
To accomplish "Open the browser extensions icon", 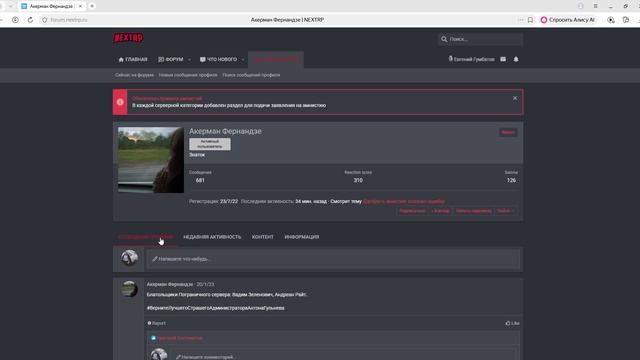I will [611, 20].
